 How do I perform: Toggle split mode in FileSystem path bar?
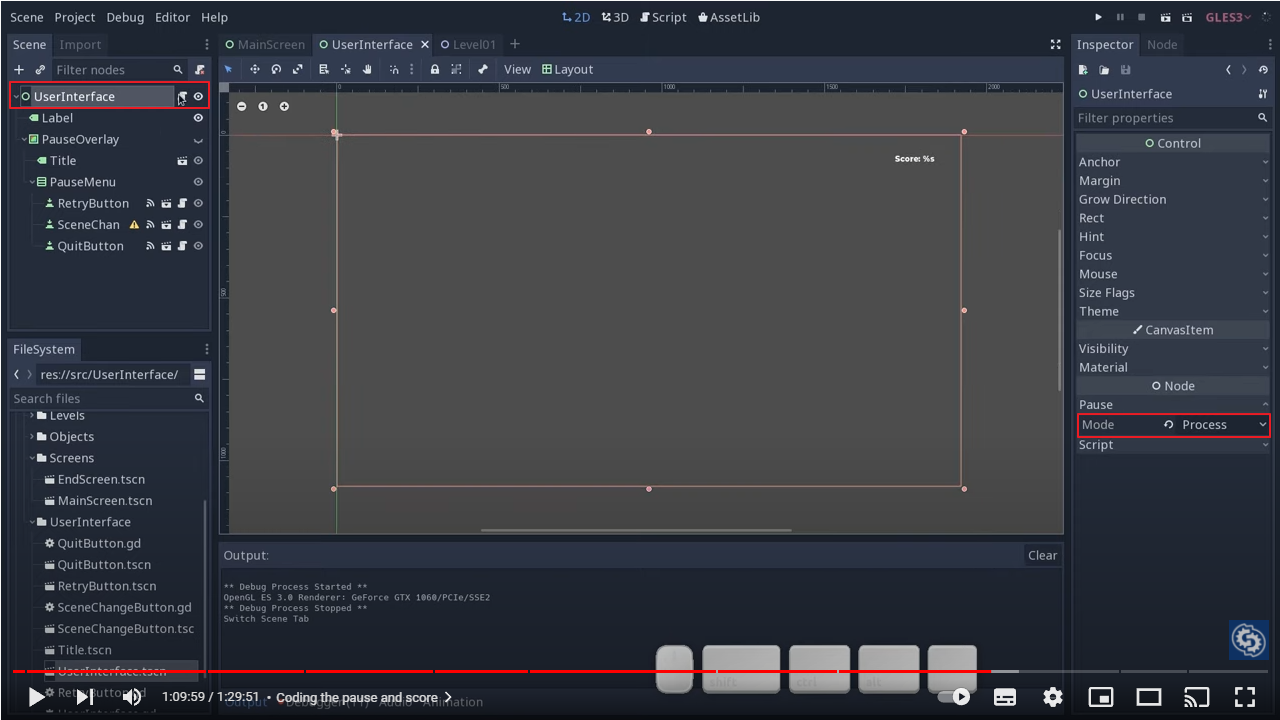click(200, 374)
